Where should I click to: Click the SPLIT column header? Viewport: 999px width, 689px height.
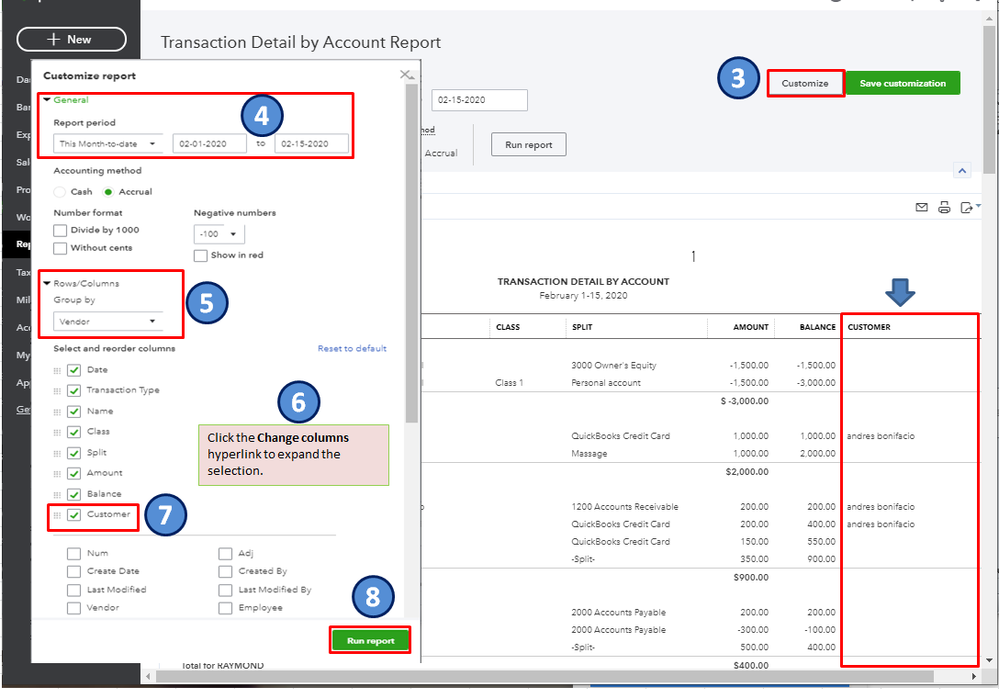pyautogui.click(x=582, y=327)
